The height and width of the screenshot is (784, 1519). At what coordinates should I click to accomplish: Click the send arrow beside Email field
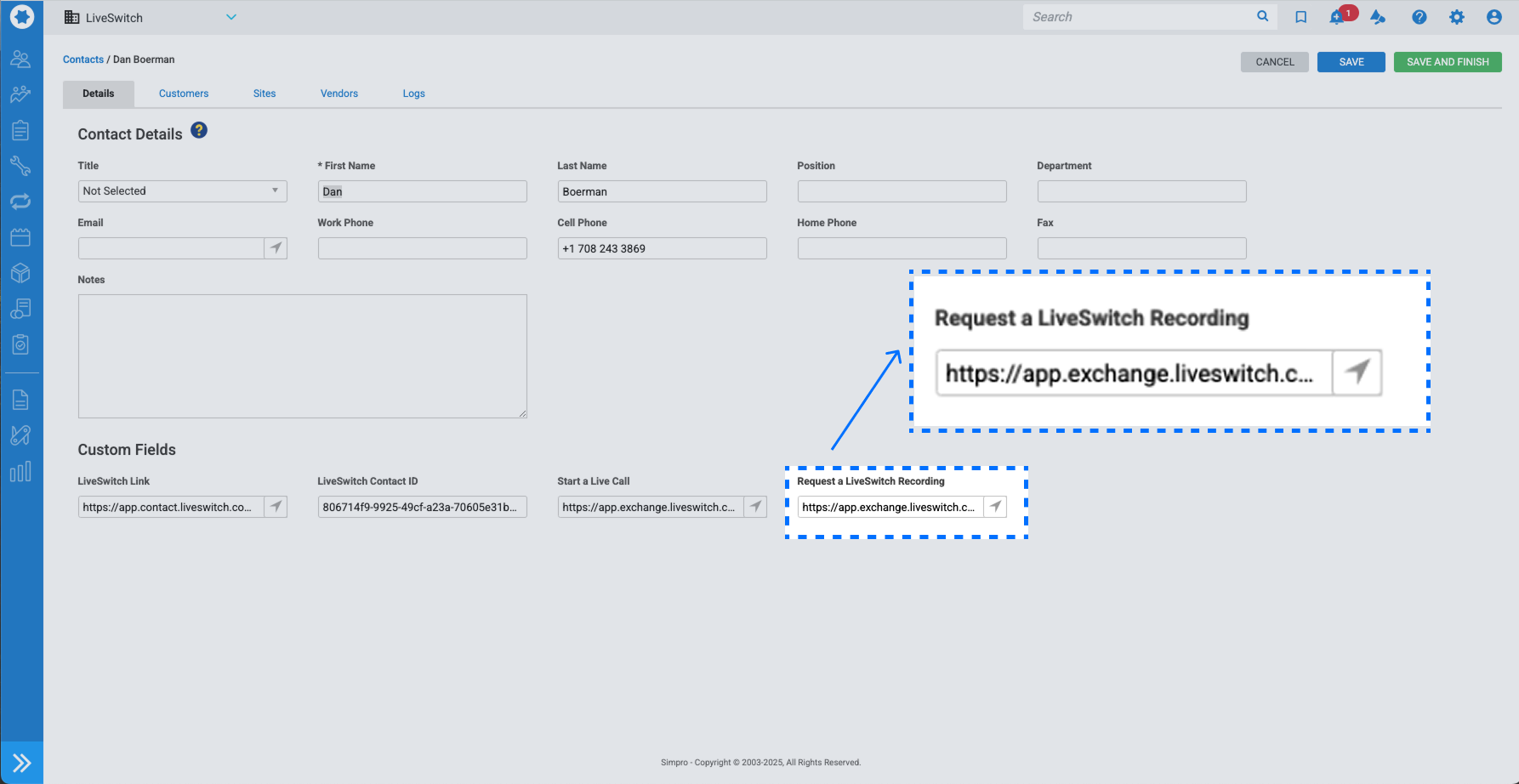pos(276,248)
